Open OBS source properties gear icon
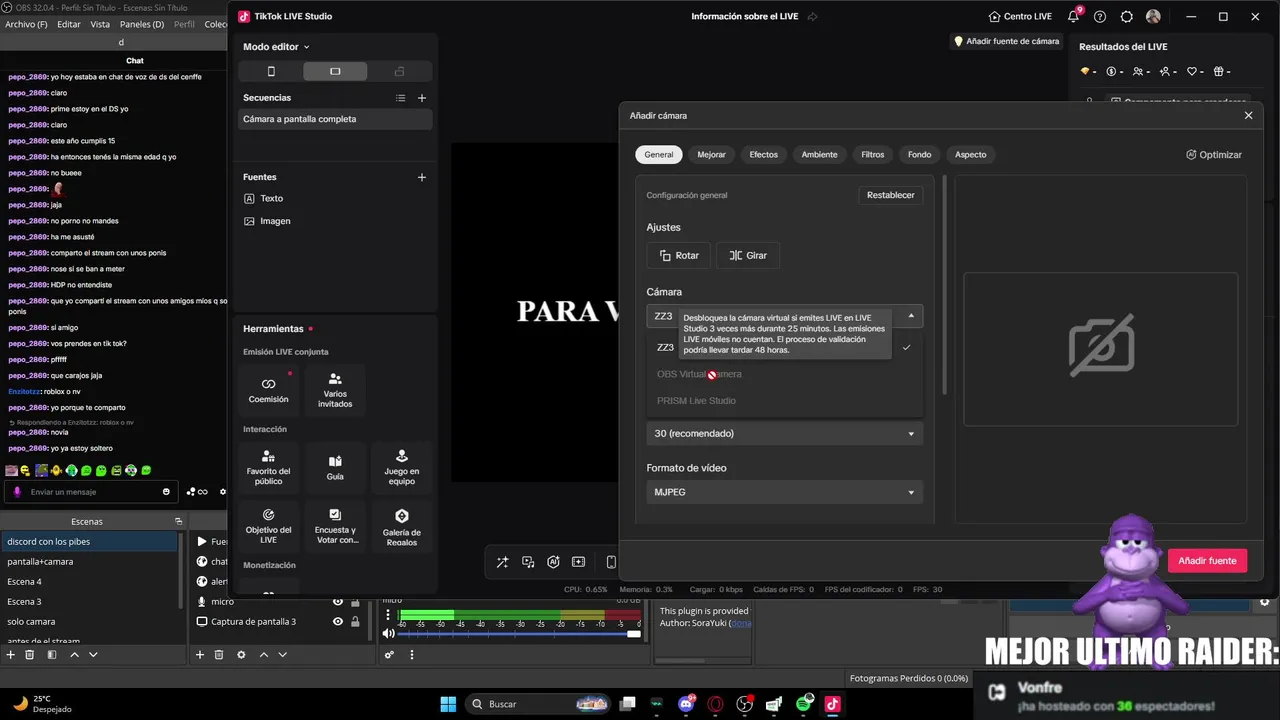Viewport: 1280px width, 720px height. click(241, 654)
